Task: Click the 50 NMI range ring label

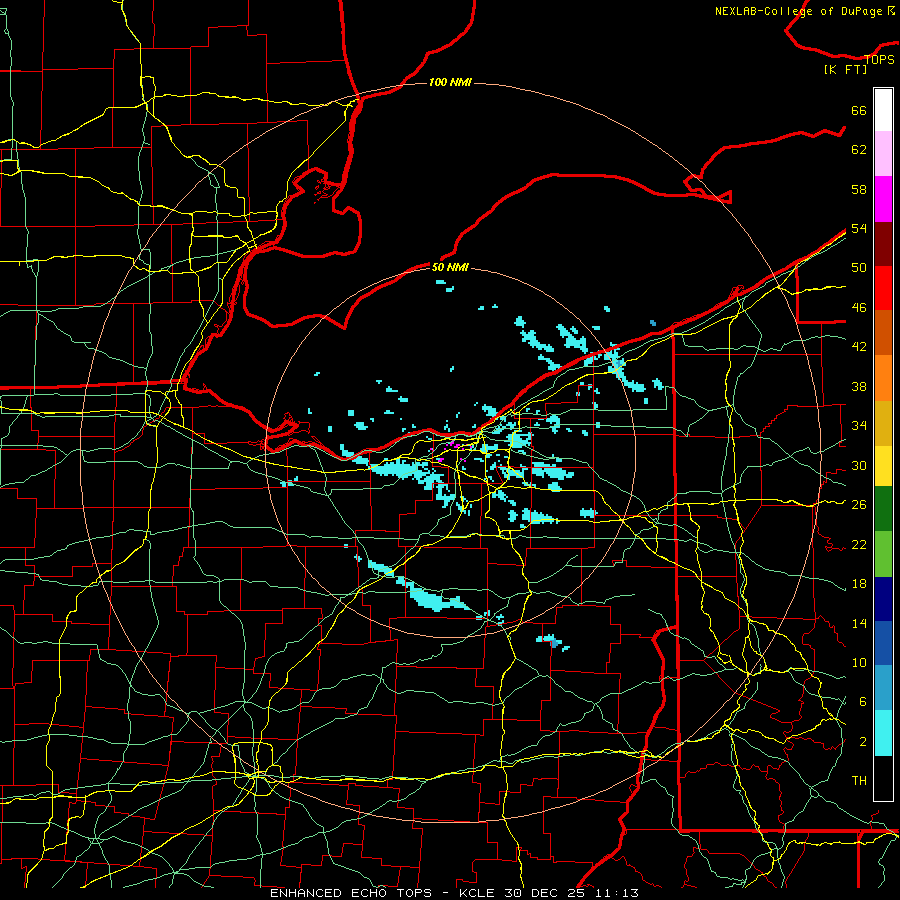Action: click(450, 267)
